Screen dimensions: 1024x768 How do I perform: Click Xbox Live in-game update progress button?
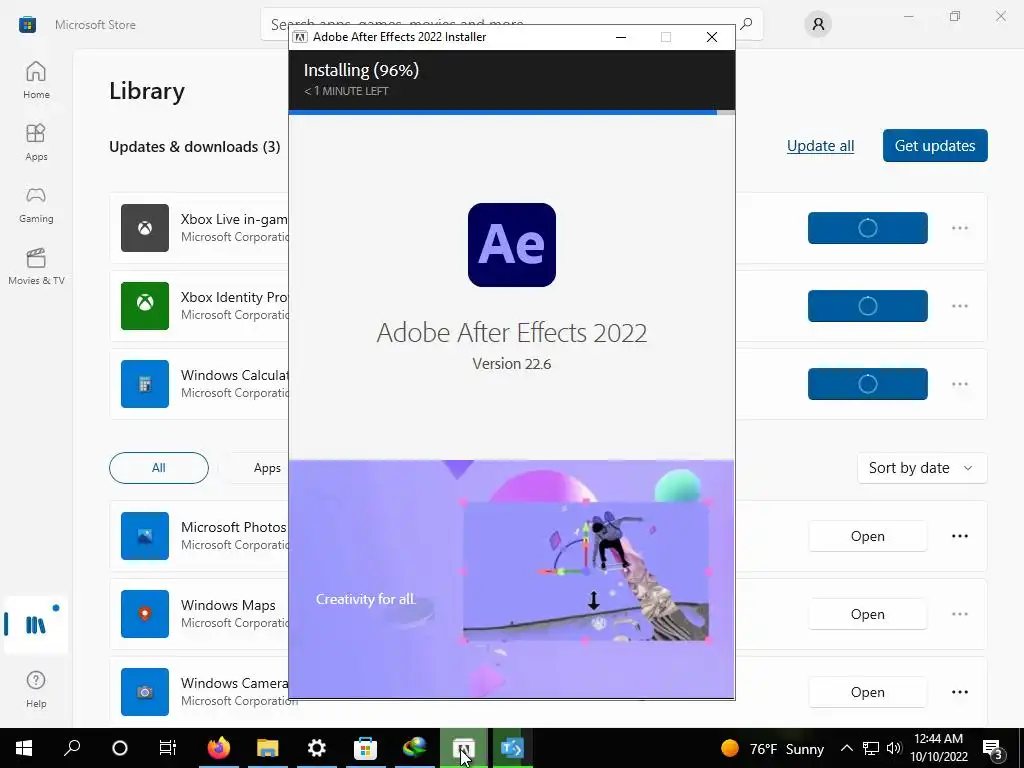(867, 228)
